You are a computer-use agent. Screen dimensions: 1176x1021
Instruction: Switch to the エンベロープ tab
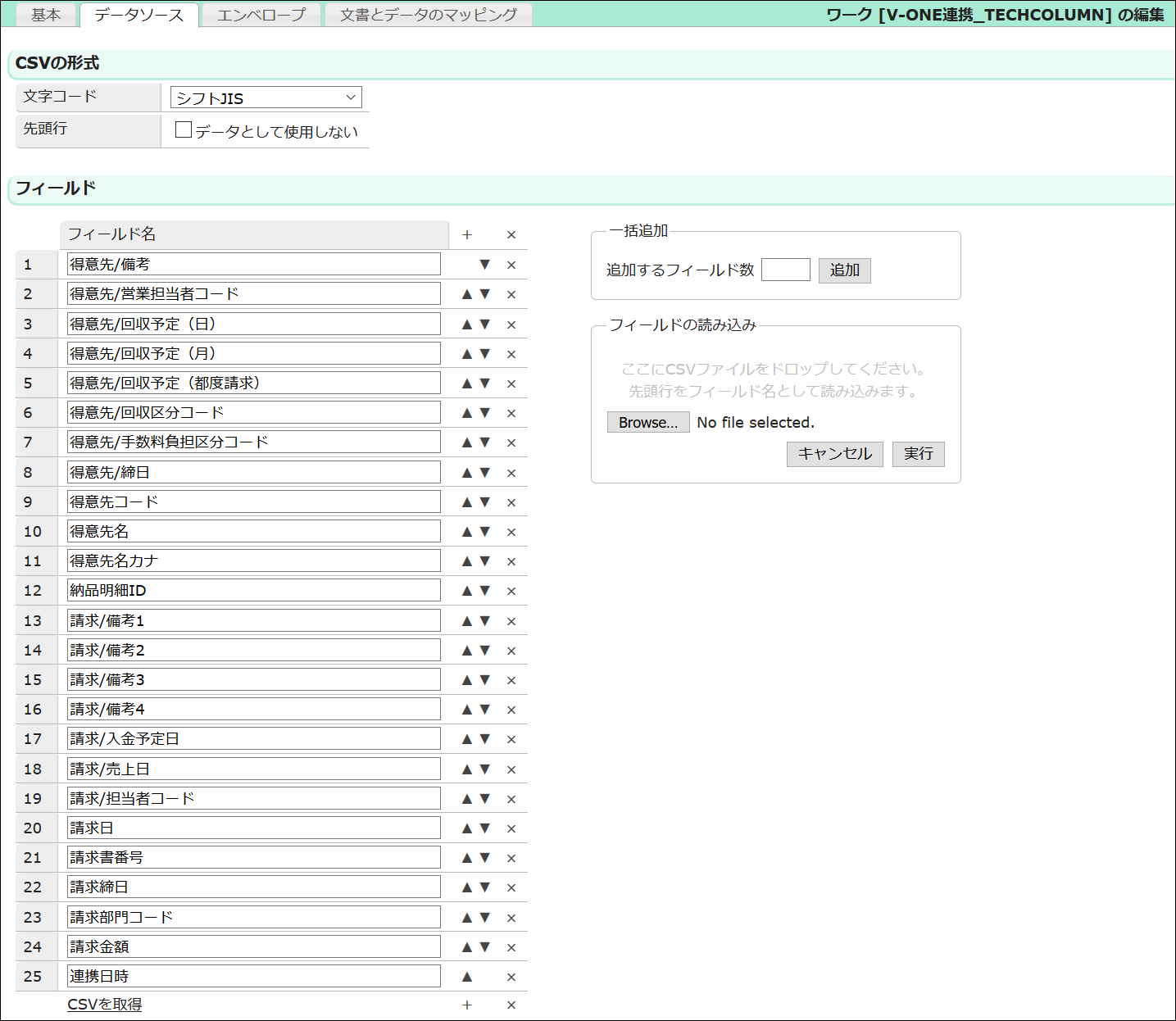(261, 14)
